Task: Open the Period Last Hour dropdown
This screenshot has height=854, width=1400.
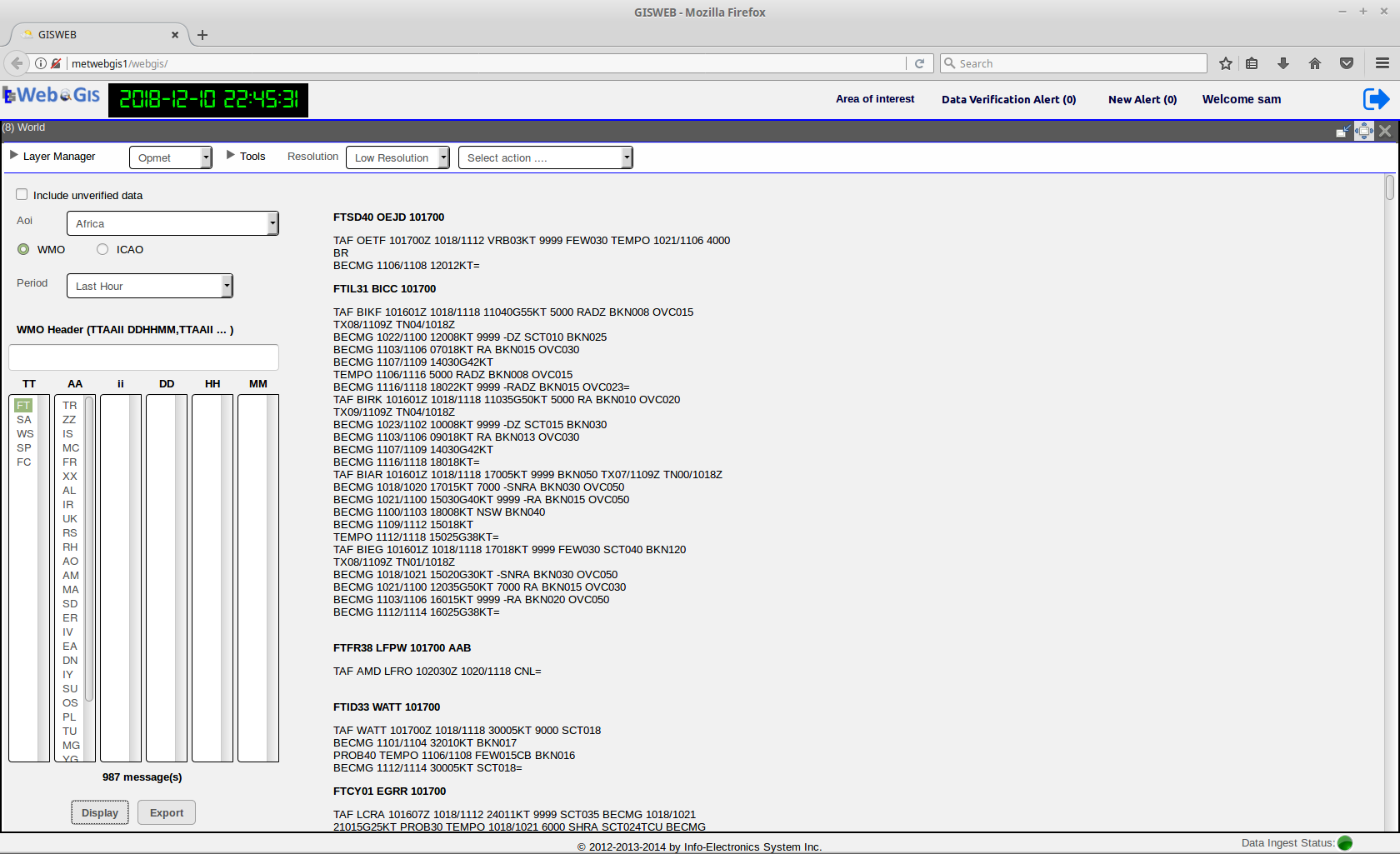Action: coord(150,286)
